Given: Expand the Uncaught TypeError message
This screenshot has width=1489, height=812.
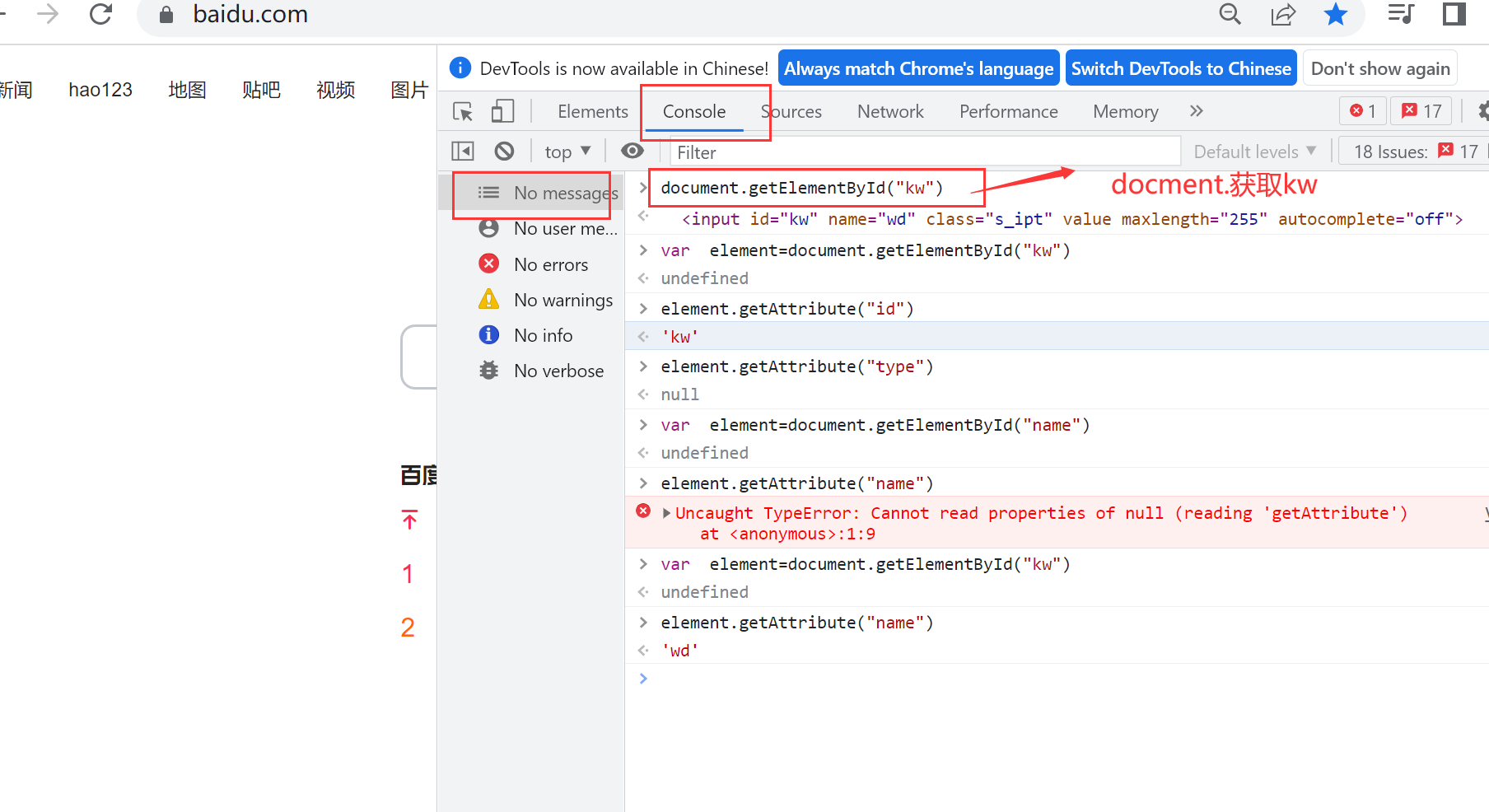Looking at the screenshot, I should coord(666,513).
